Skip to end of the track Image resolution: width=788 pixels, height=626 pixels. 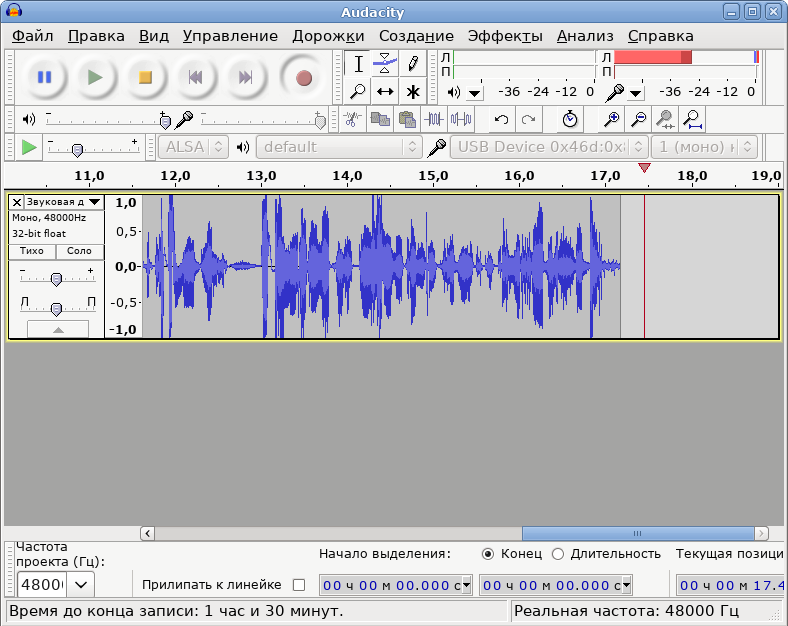[x=246, y=77]
